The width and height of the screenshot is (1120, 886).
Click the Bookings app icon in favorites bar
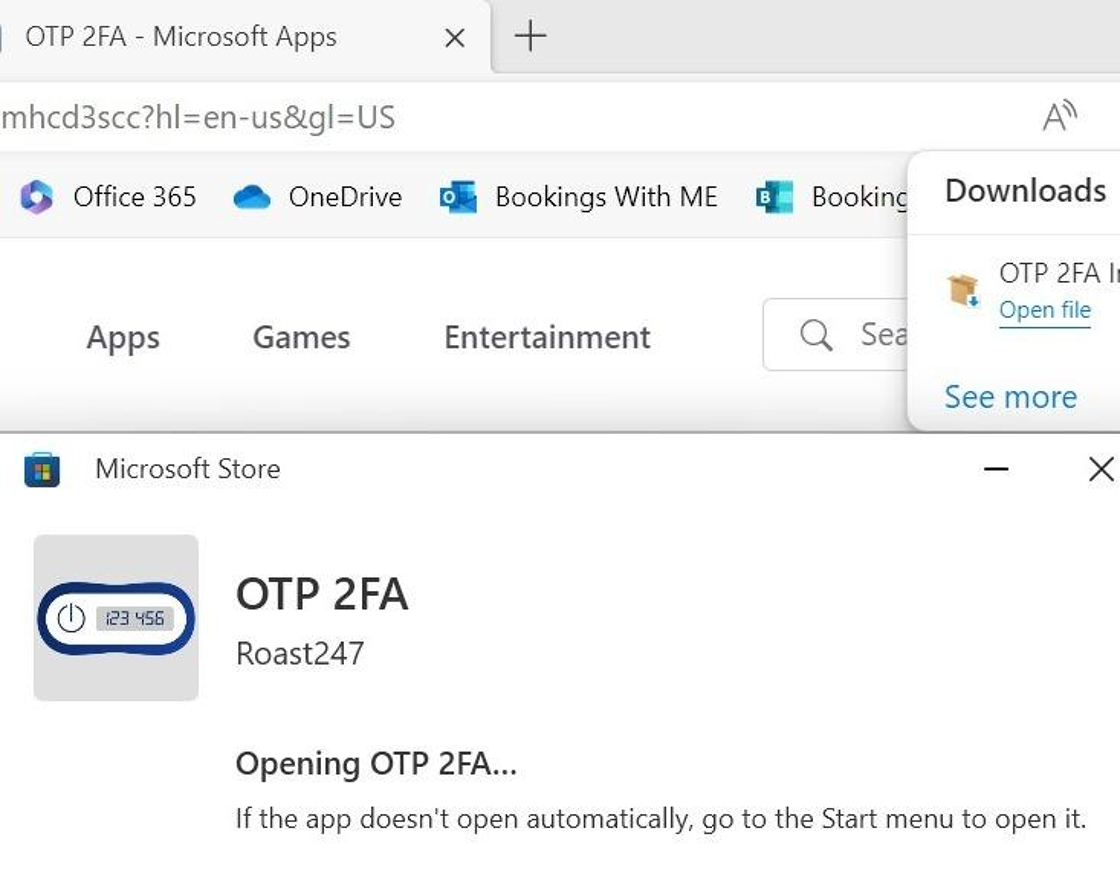click(x=774, y=197)
